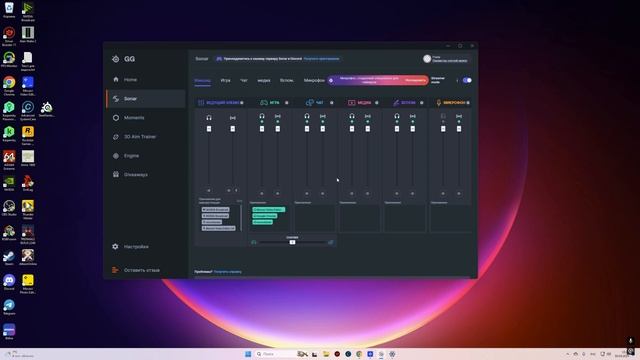Switch to the Чат tab
Image resolution: width=640 pixels, height=360 pixels.
coord(244,80)
